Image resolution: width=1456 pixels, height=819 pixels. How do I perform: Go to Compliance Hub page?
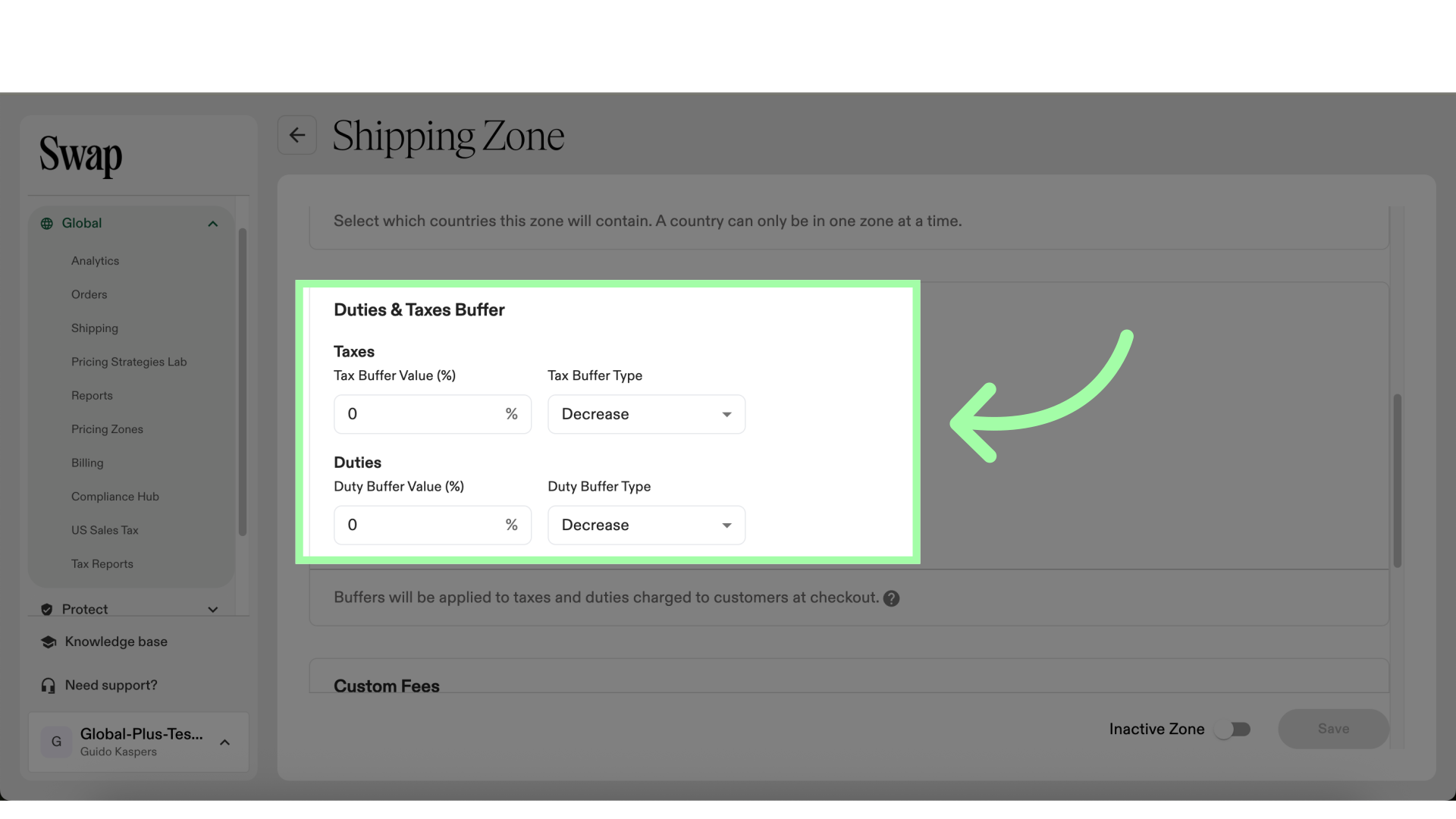115,497
